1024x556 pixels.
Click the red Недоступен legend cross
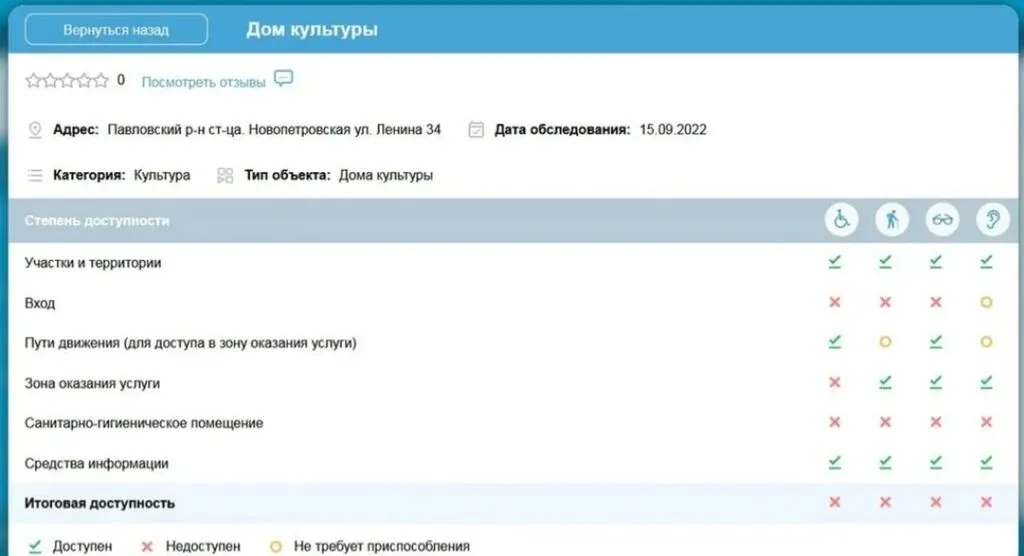[148, 546]
